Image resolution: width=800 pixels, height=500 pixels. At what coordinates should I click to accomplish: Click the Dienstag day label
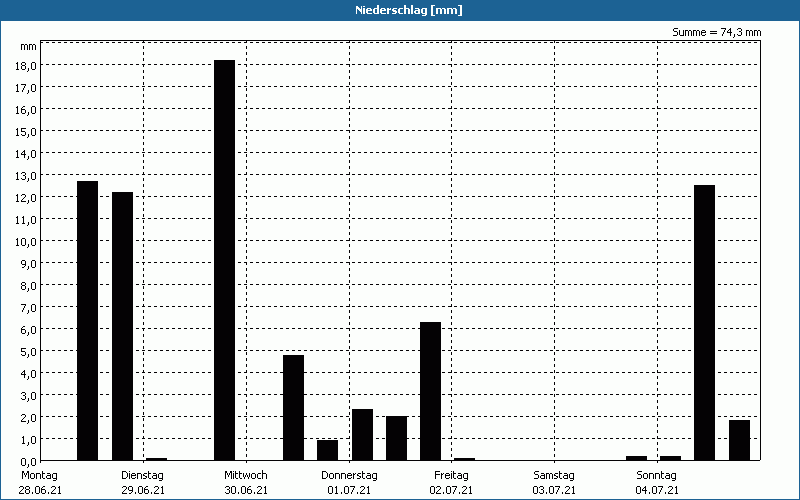click(142, 476)
